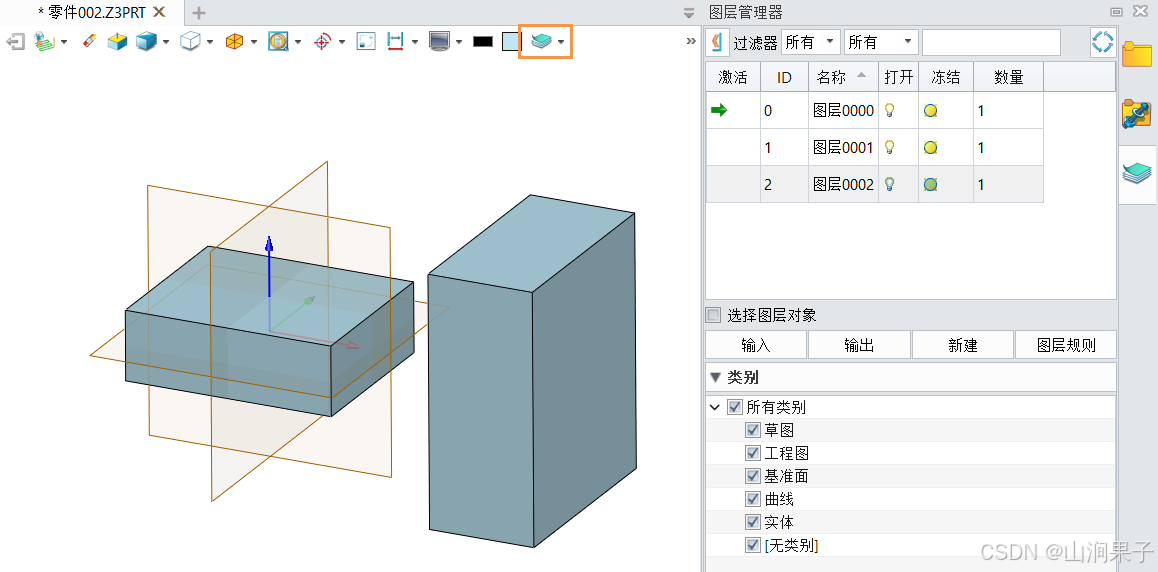Uncheck the 工程图 category checkbox
This screenshot has width=1158, height=572.
(753, 453)
